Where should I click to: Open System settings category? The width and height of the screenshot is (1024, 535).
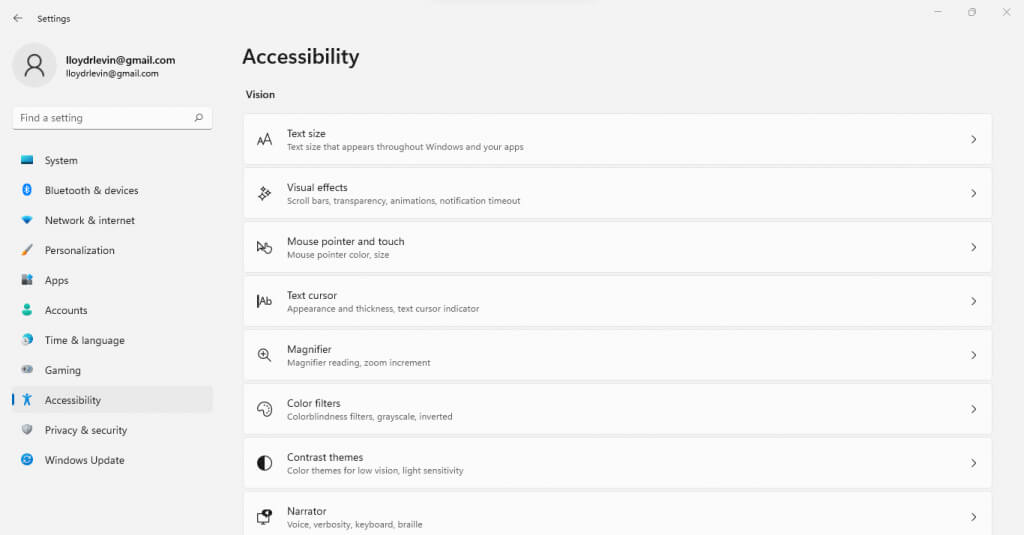pyautogui.click(x=61, y=160)
